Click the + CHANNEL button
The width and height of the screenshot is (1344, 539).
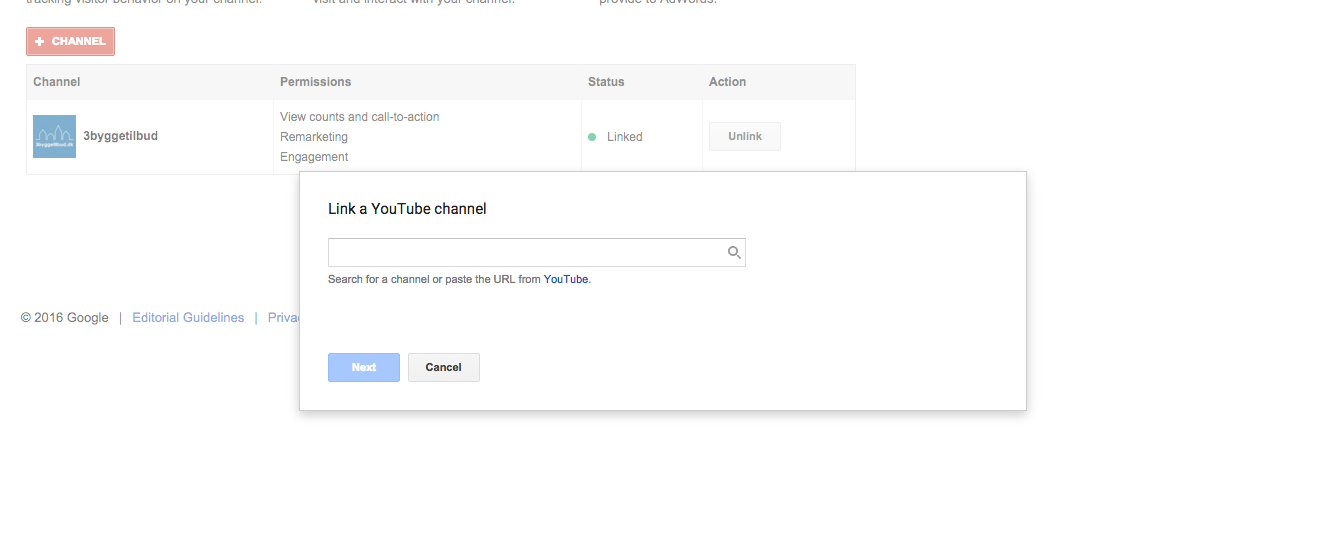(70, 41)
